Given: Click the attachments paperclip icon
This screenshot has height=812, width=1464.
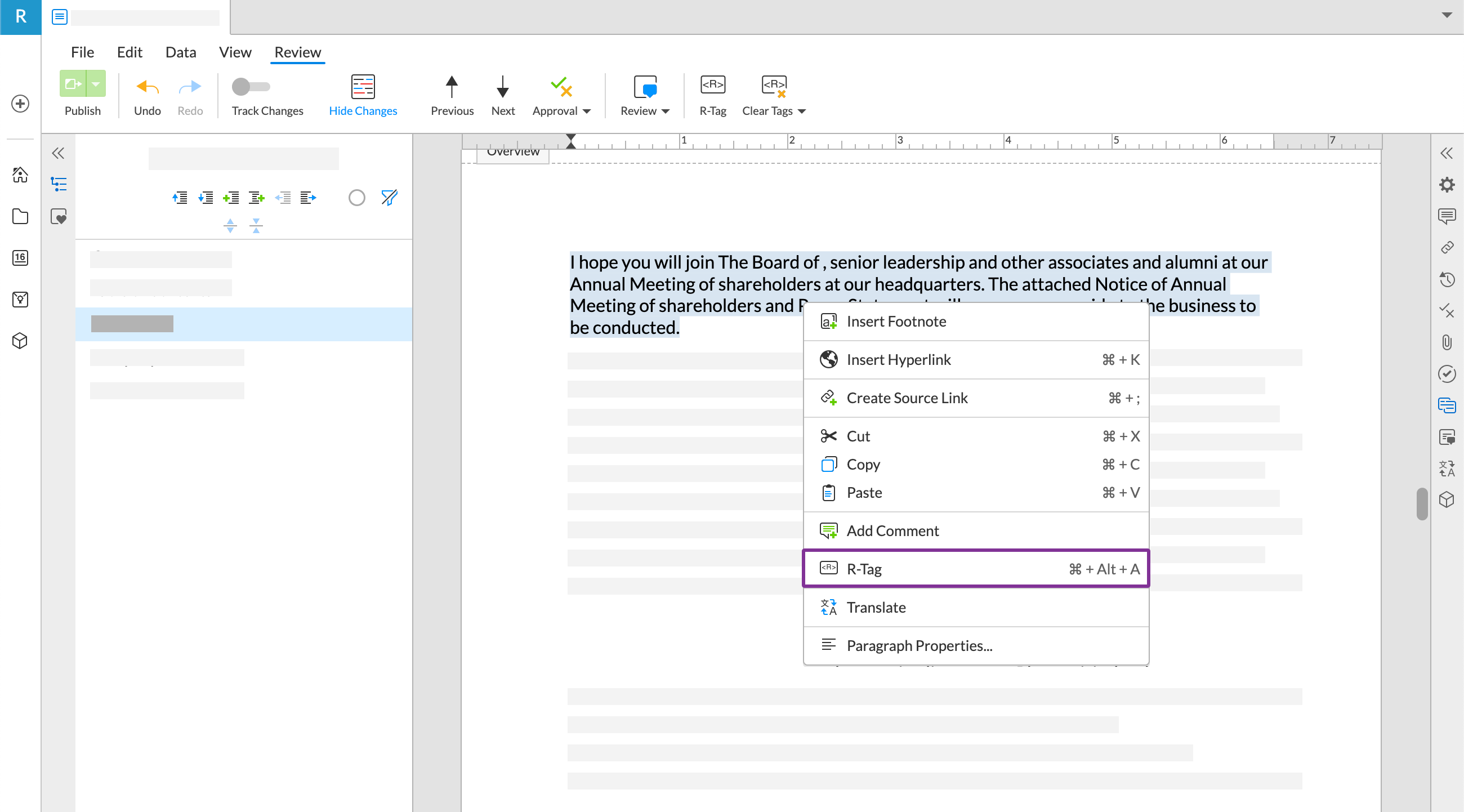Looking at the screenshot, I should point(1447,341).
